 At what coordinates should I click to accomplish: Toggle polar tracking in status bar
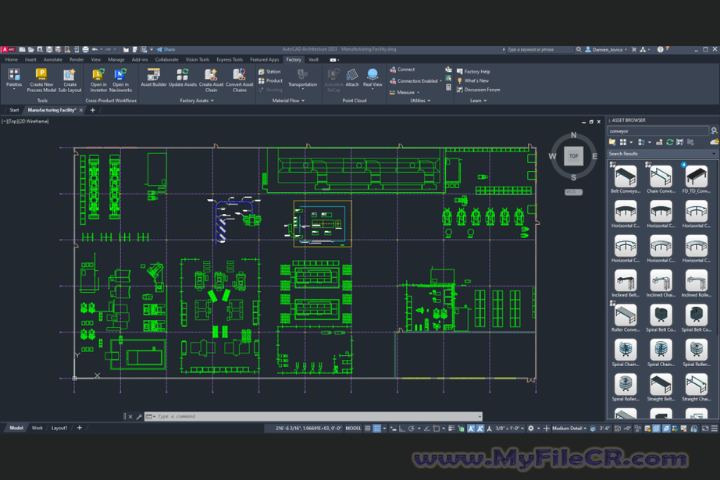click(411, 429)
